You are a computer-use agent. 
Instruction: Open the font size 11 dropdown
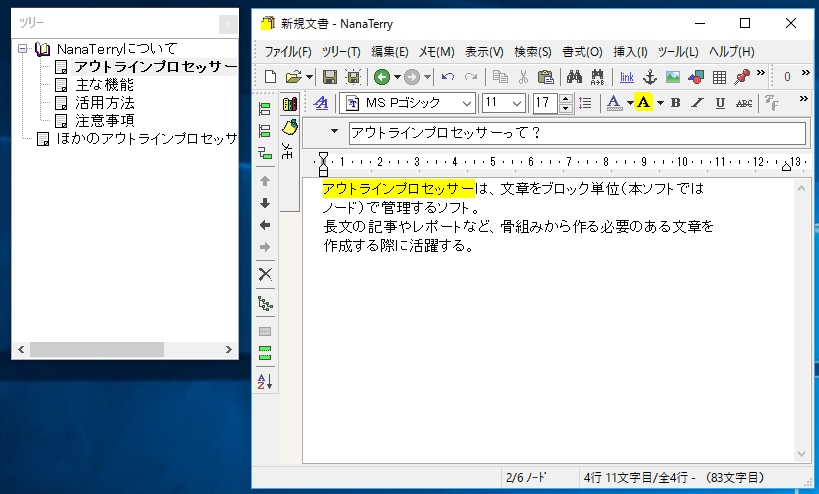[517, 103]
